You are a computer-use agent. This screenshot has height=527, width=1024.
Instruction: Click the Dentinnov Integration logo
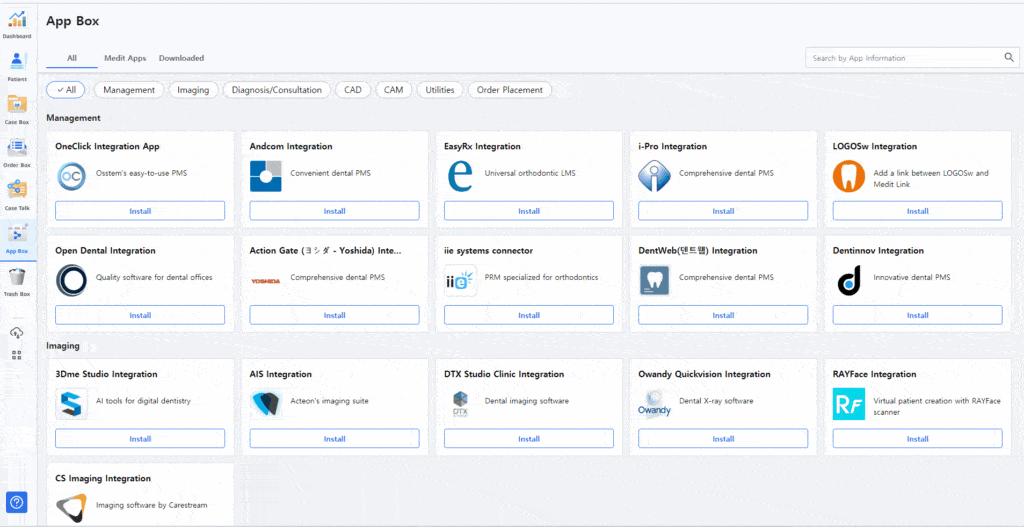pyautogui.click(x=849, y=281)
